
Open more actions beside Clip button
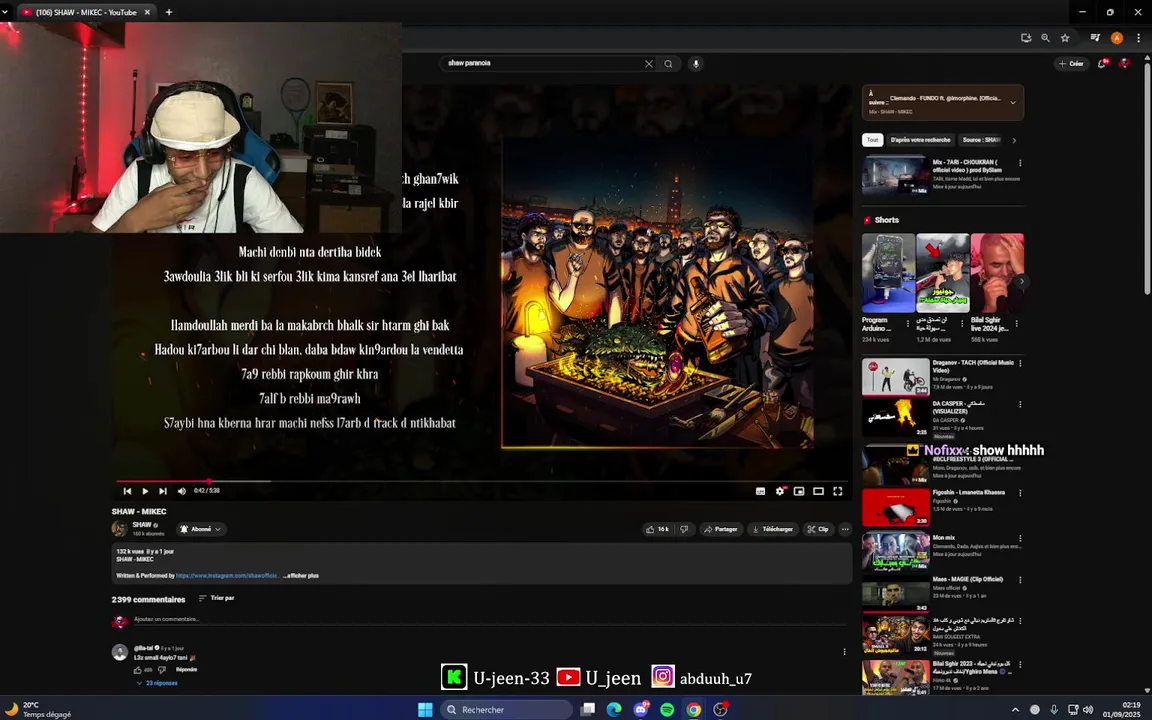coord(845,529)
